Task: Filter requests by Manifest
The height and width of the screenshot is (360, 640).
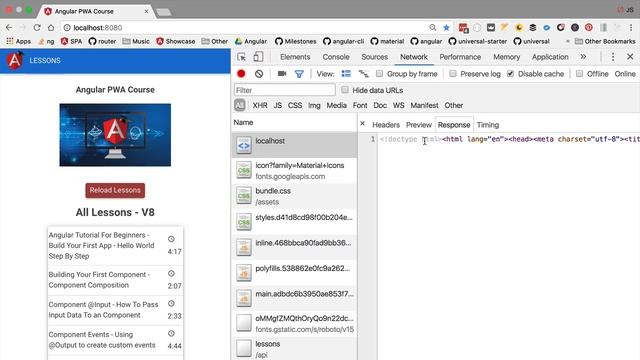Action: pos(424,105)
